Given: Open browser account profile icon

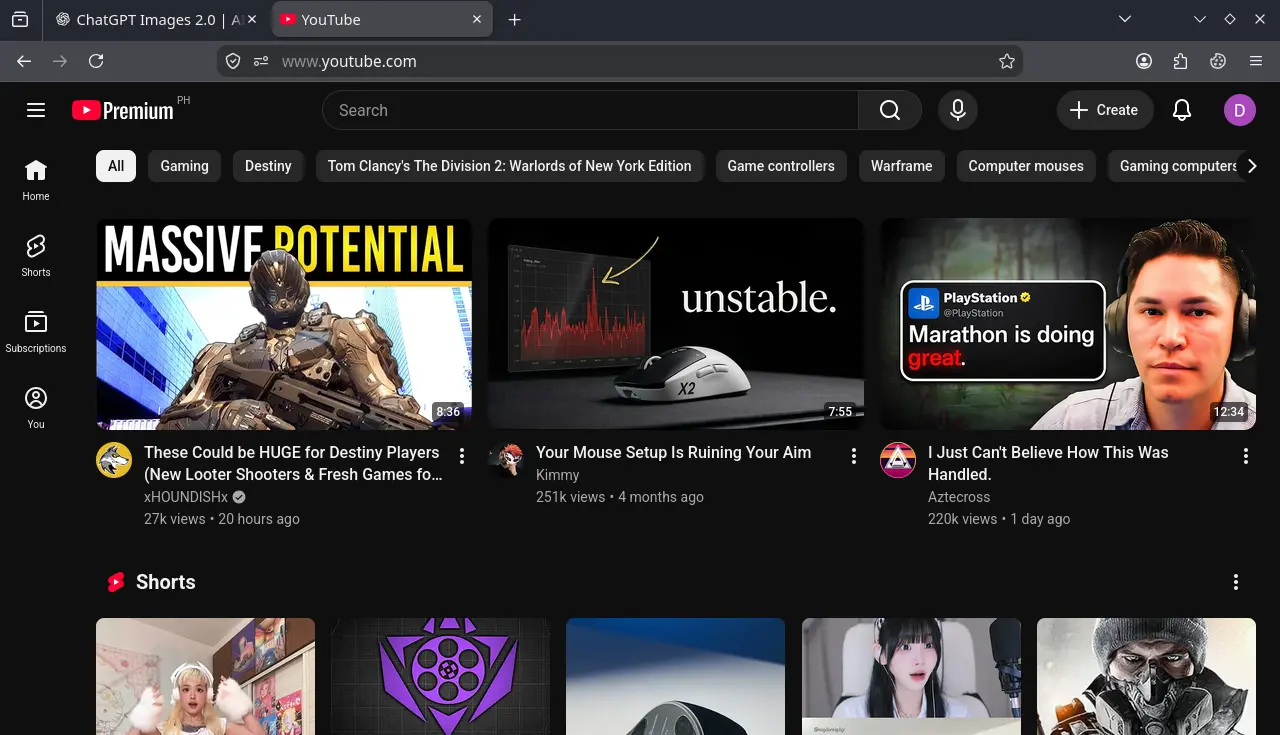Looking at the screenshot, I should (1144, 61).
